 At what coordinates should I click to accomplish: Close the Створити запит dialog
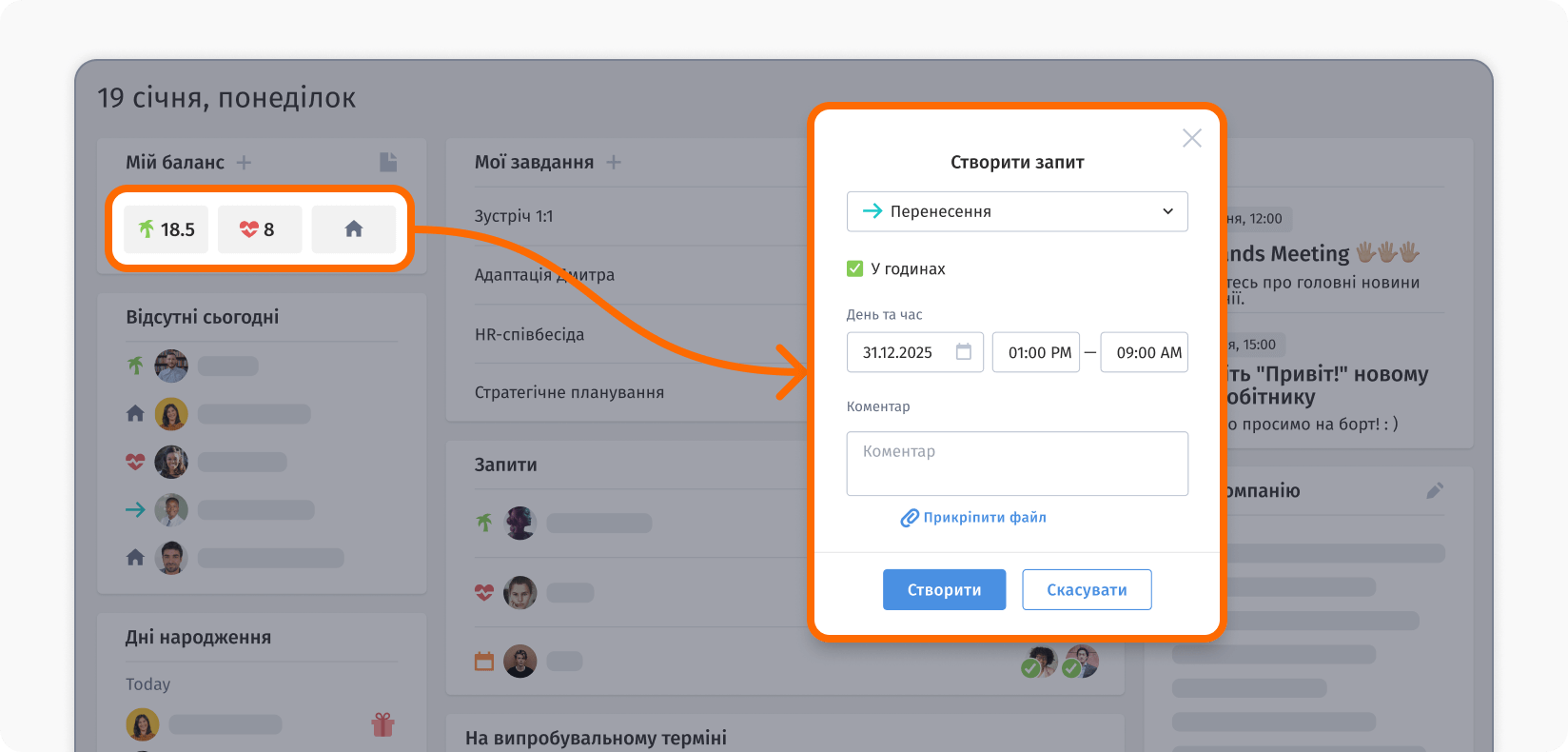coord(1191,138)
